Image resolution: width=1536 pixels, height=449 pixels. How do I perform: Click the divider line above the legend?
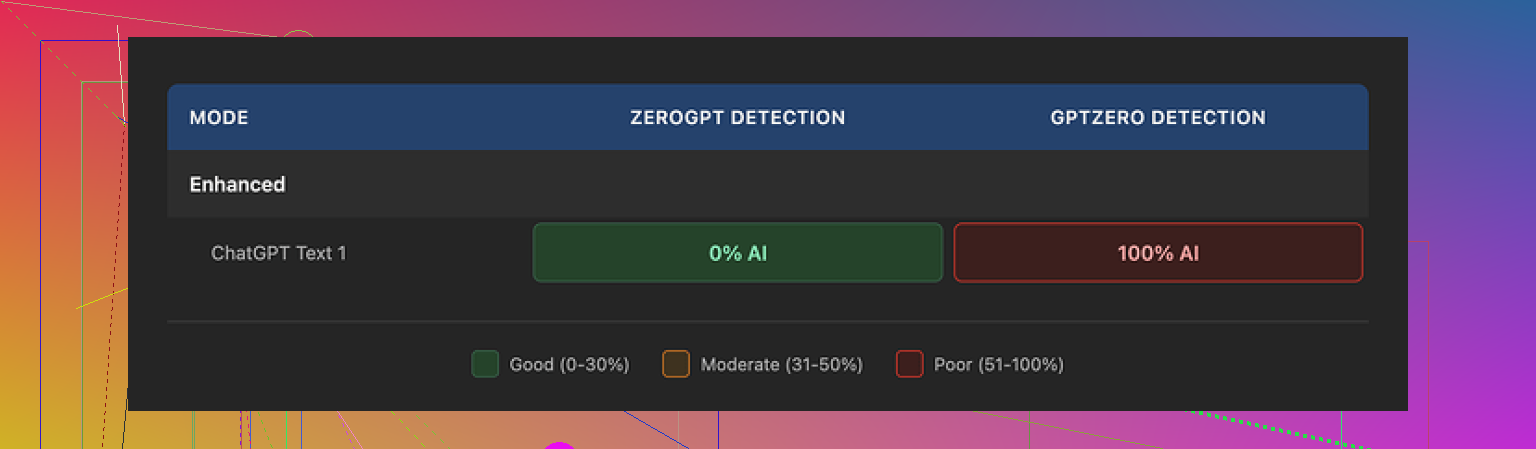767,322
